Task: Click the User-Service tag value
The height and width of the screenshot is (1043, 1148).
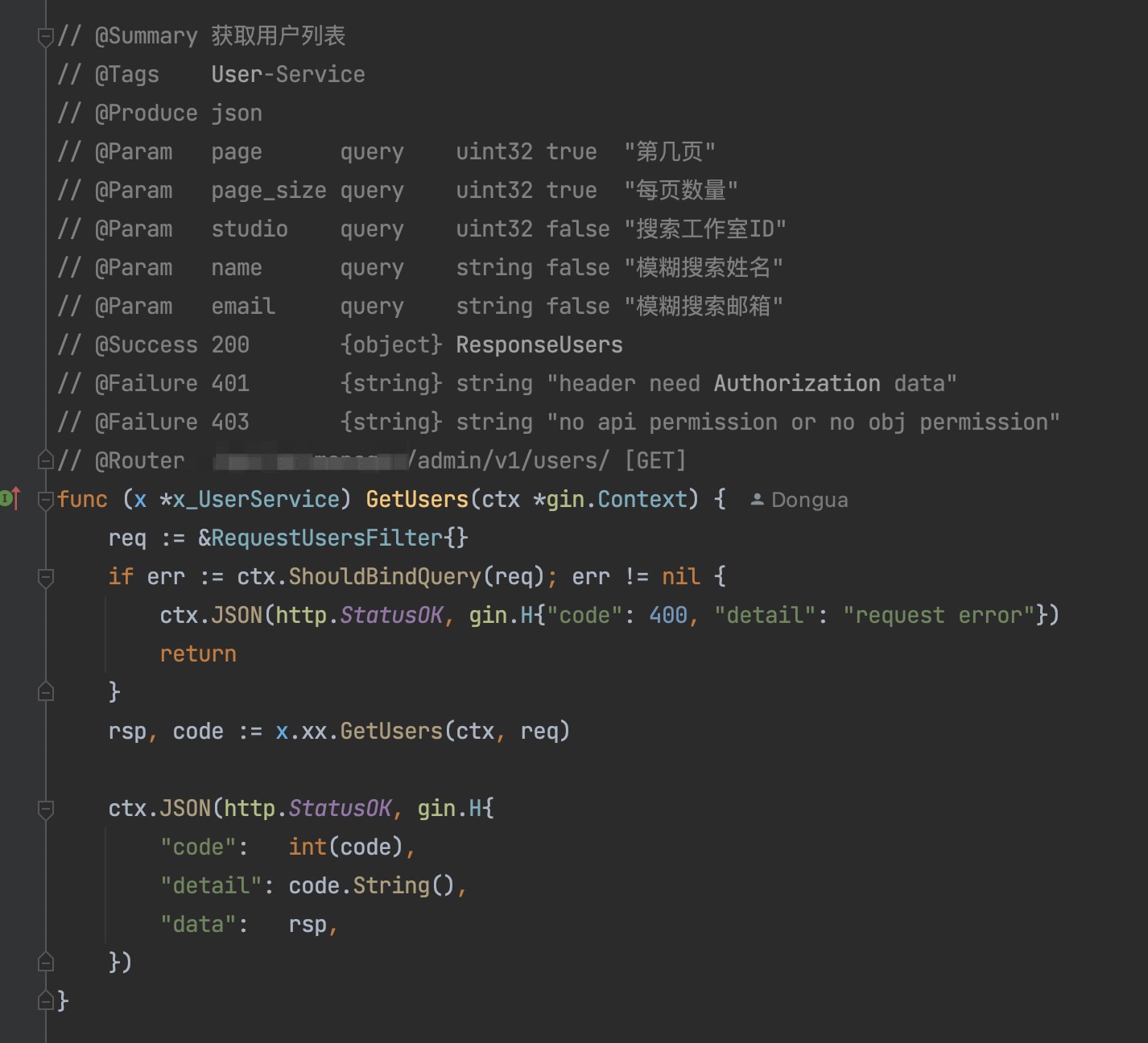Action: point(288,74)
